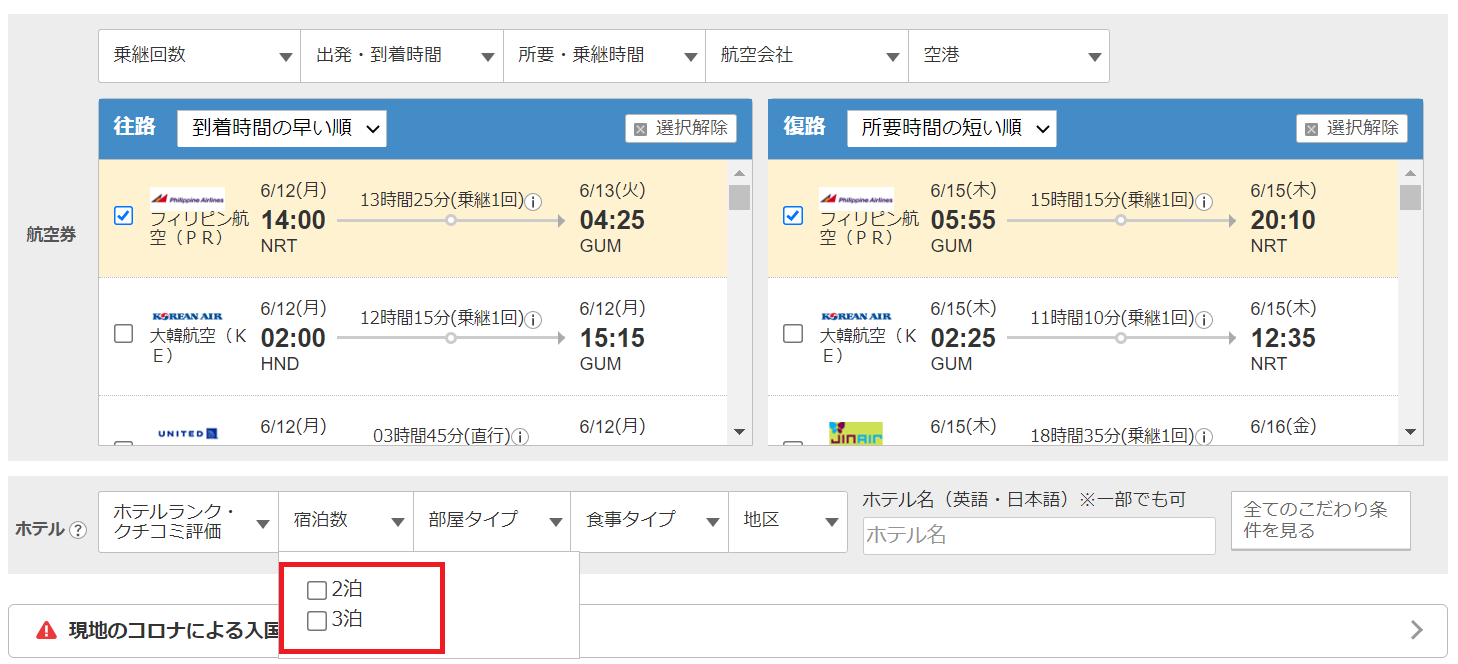The image size is (1458, 664).
Task: Open the 到着時間の早い順 sort dropdown
Action: (x=282, y=128)
